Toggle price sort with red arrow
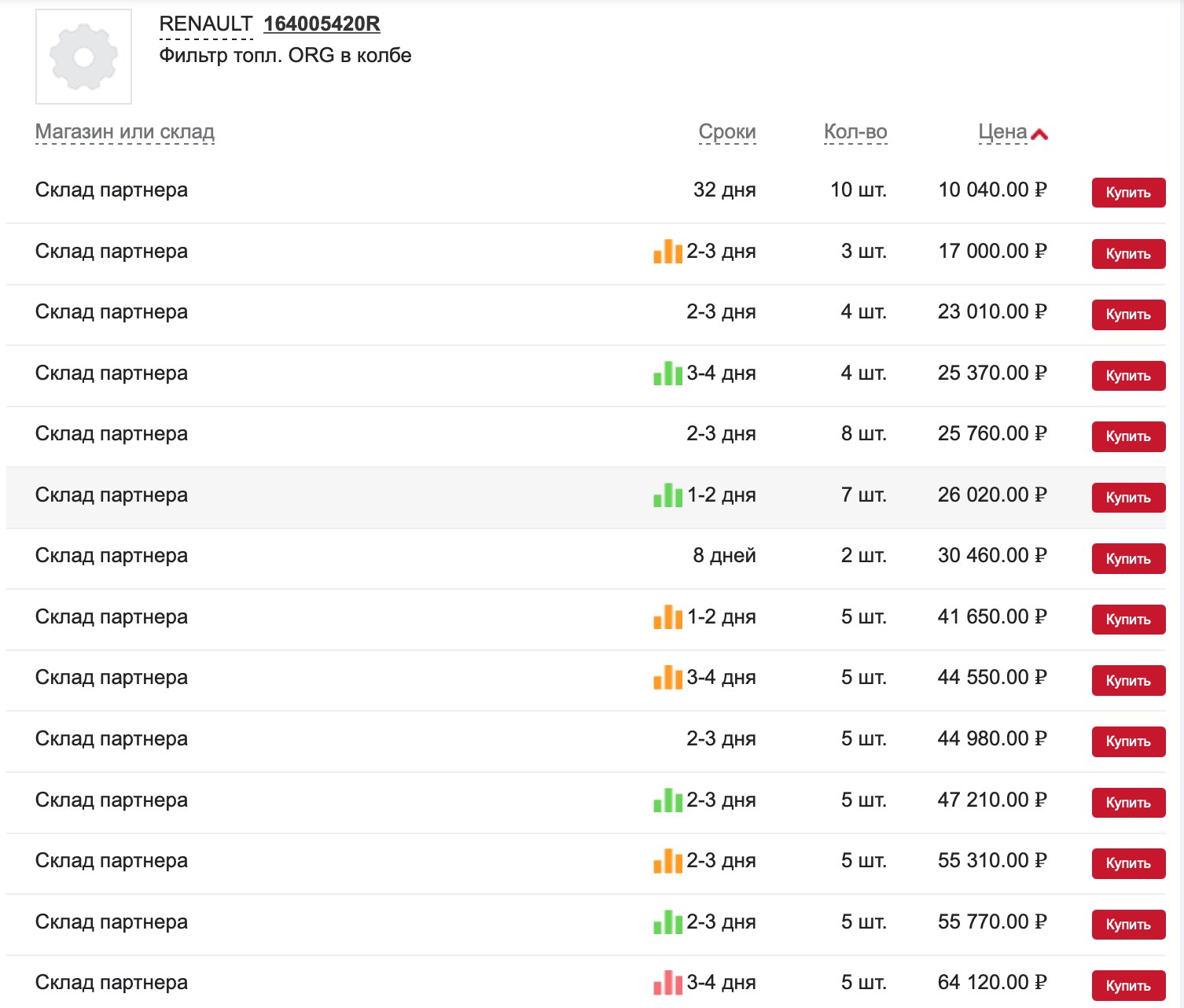Image resolution: width=1184 pixels, height=1008 pixels. 1039,134
